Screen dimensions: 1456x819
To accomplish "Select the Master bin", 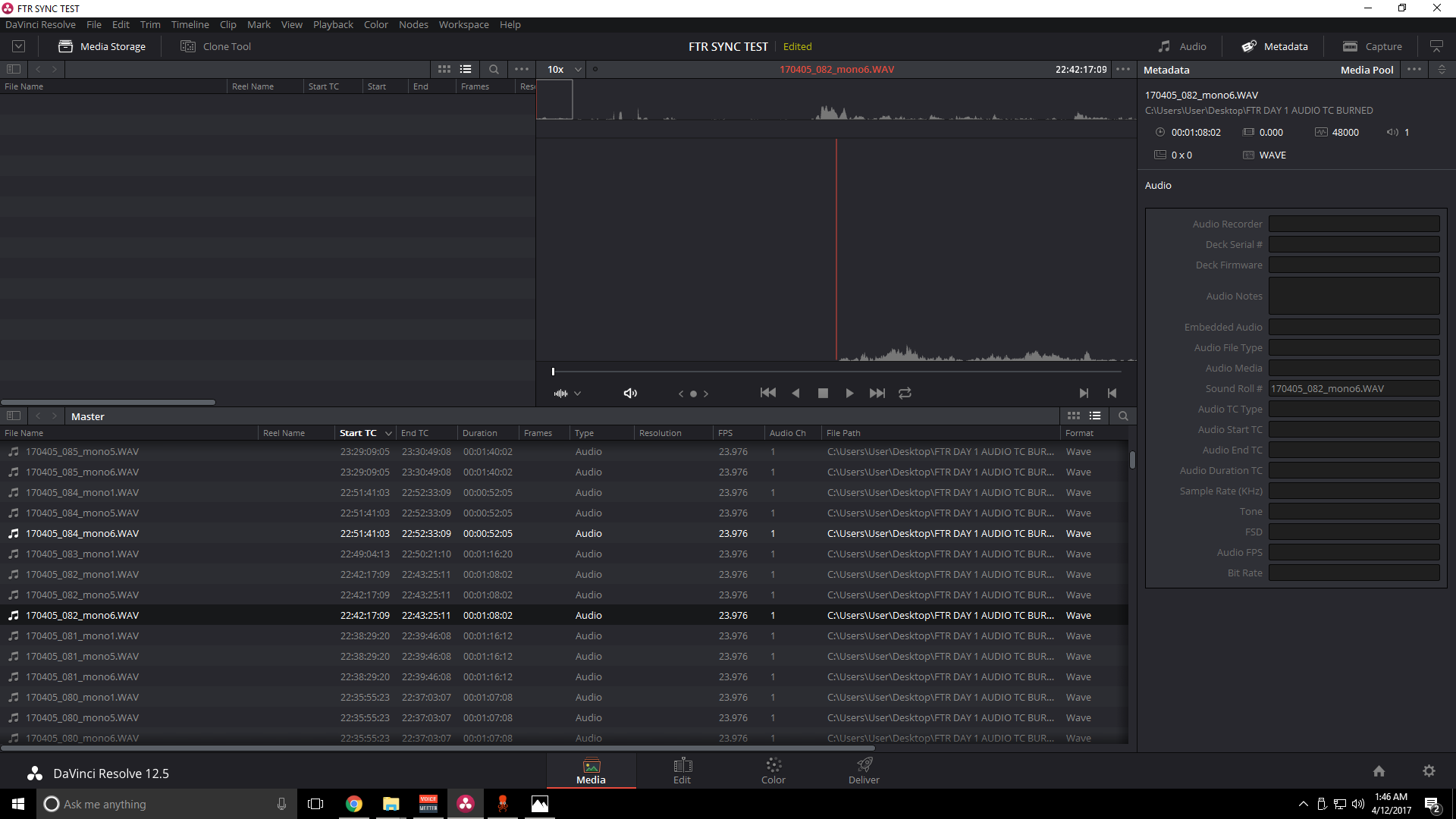I will pyautogui.click(x=88, y=416).
